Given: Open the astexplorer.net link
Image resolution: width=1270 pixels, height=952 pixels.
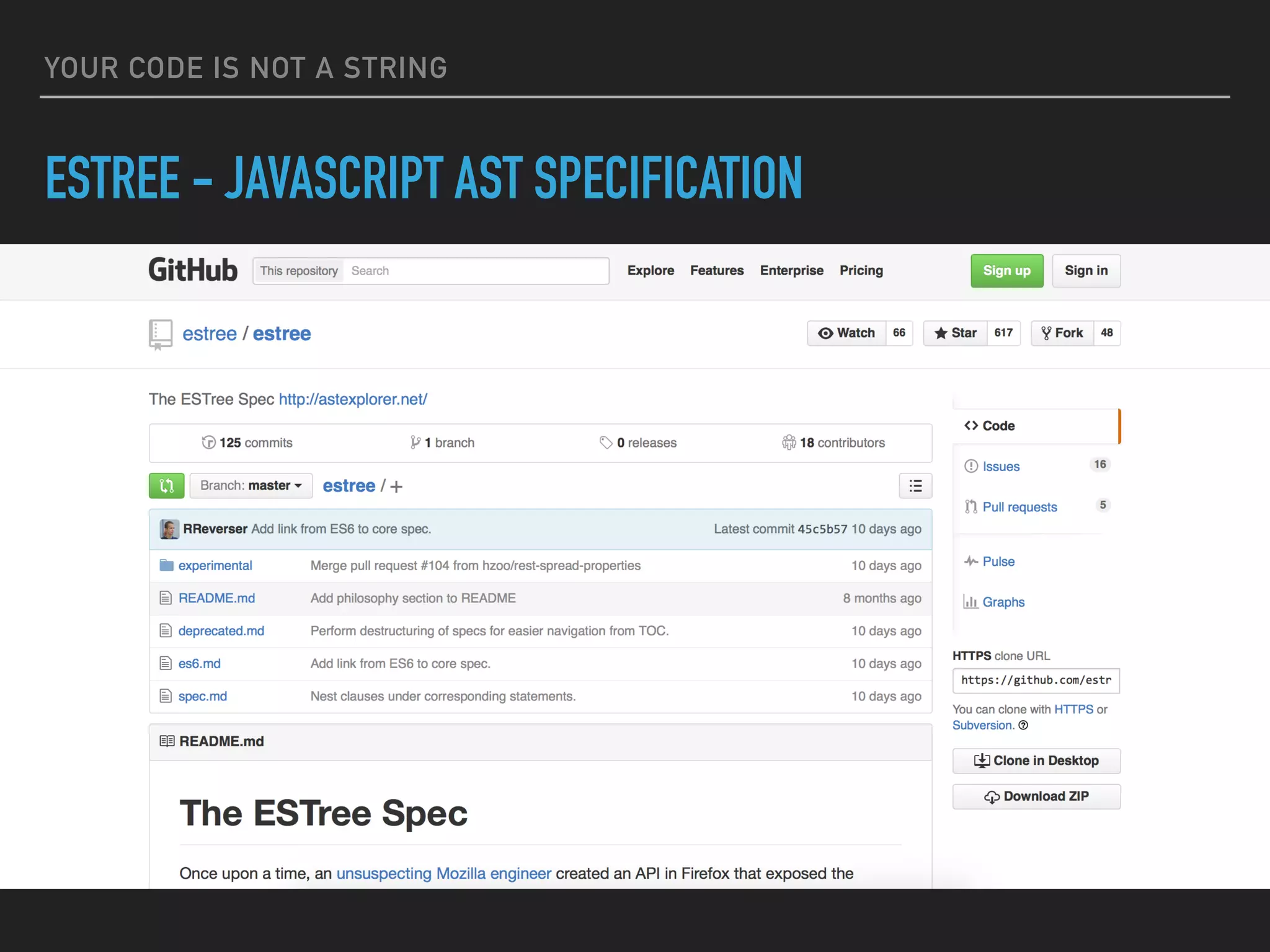Looking at the screenshot, I should point(353,400).
